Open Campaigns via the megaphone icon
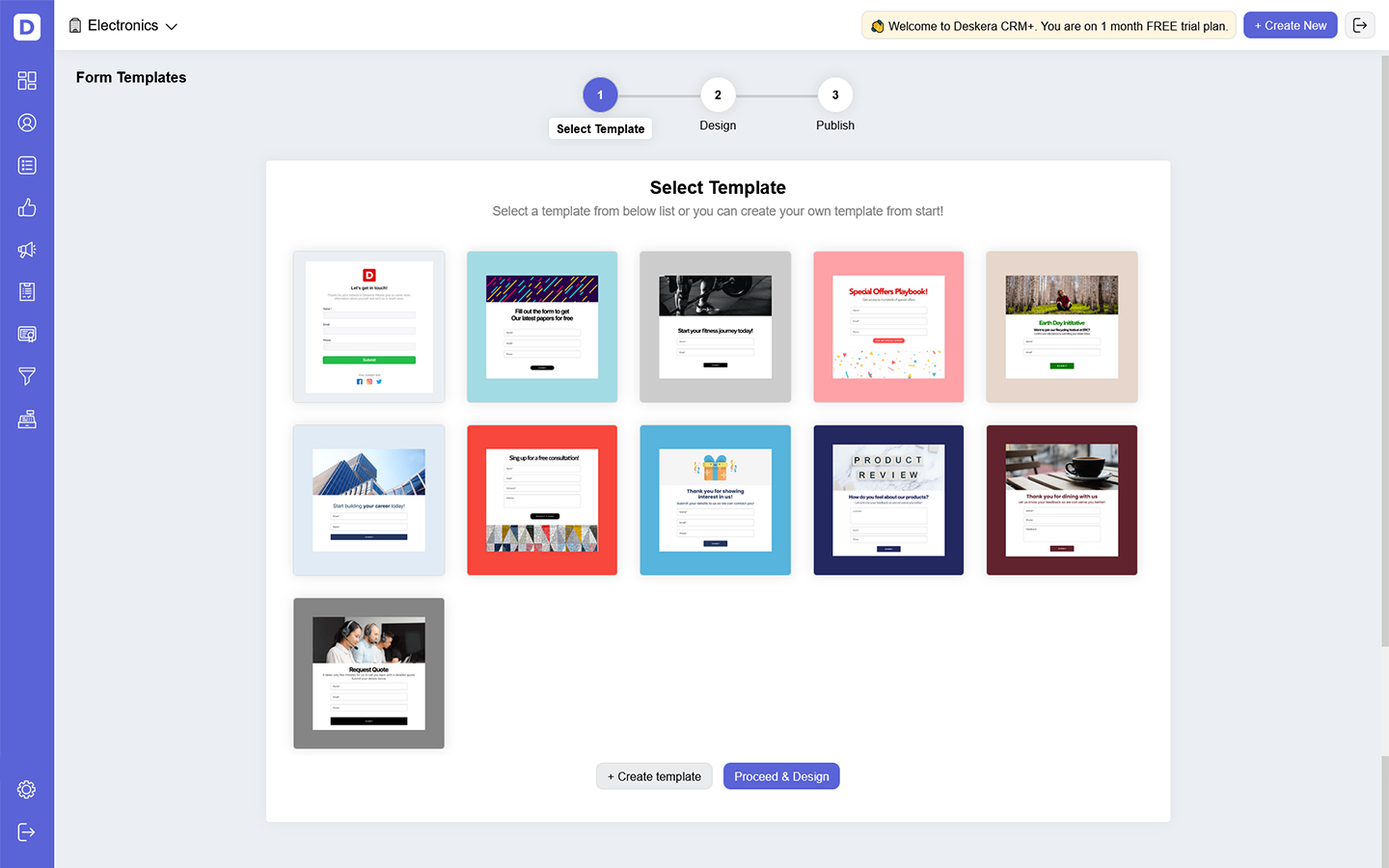 (x=26, y=250)
